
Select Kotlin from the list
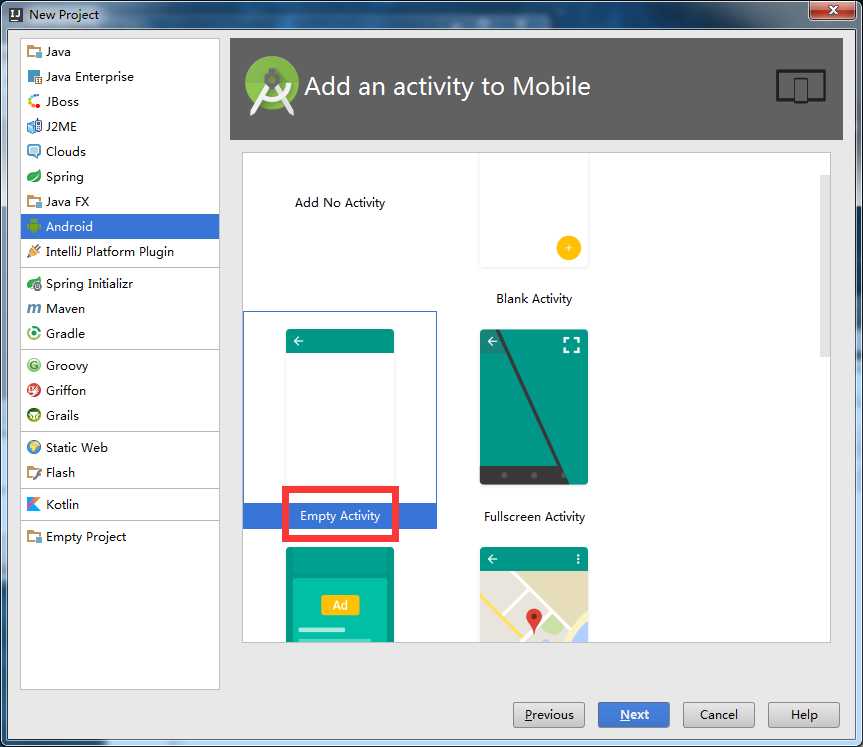pos(120,504)
